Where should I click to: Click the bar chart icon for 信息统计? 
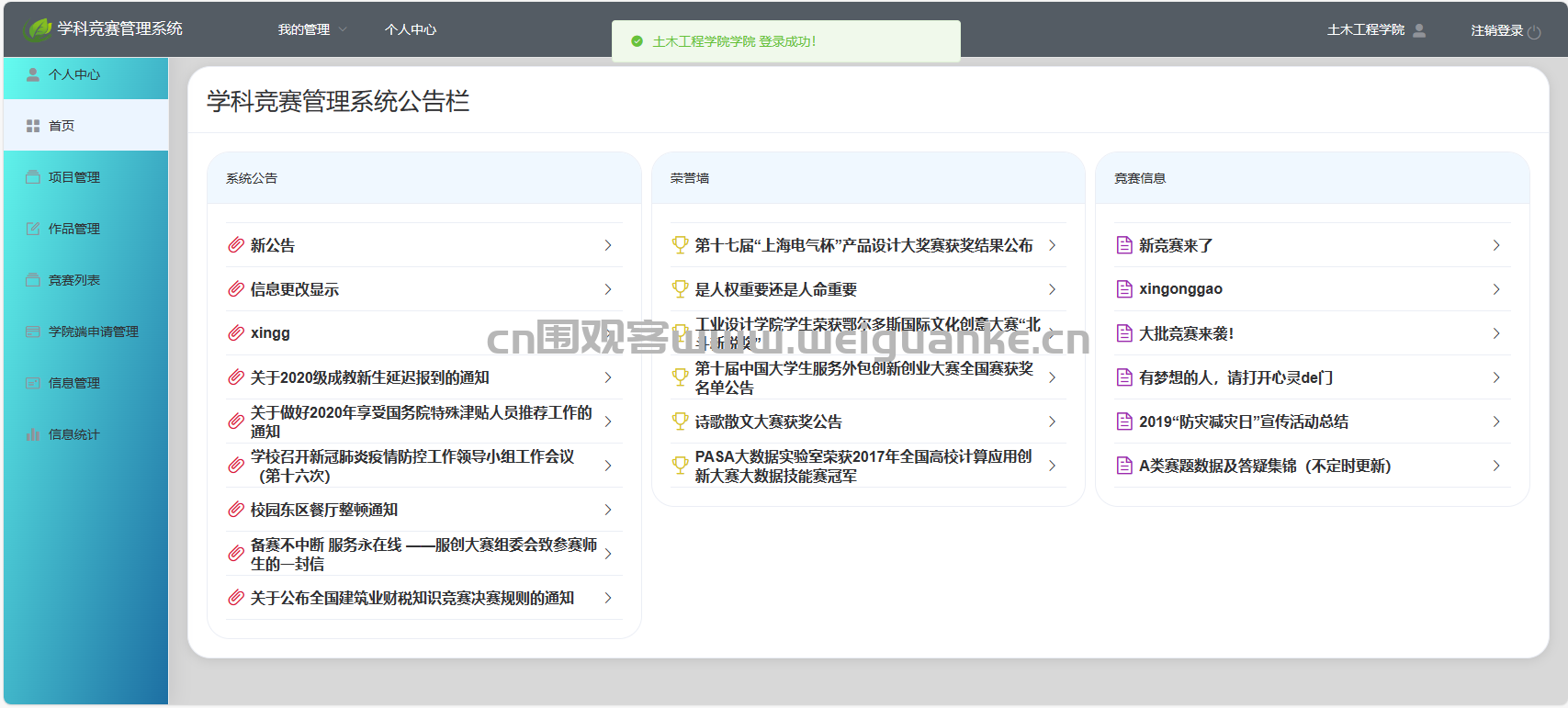(x=33, y=434)
